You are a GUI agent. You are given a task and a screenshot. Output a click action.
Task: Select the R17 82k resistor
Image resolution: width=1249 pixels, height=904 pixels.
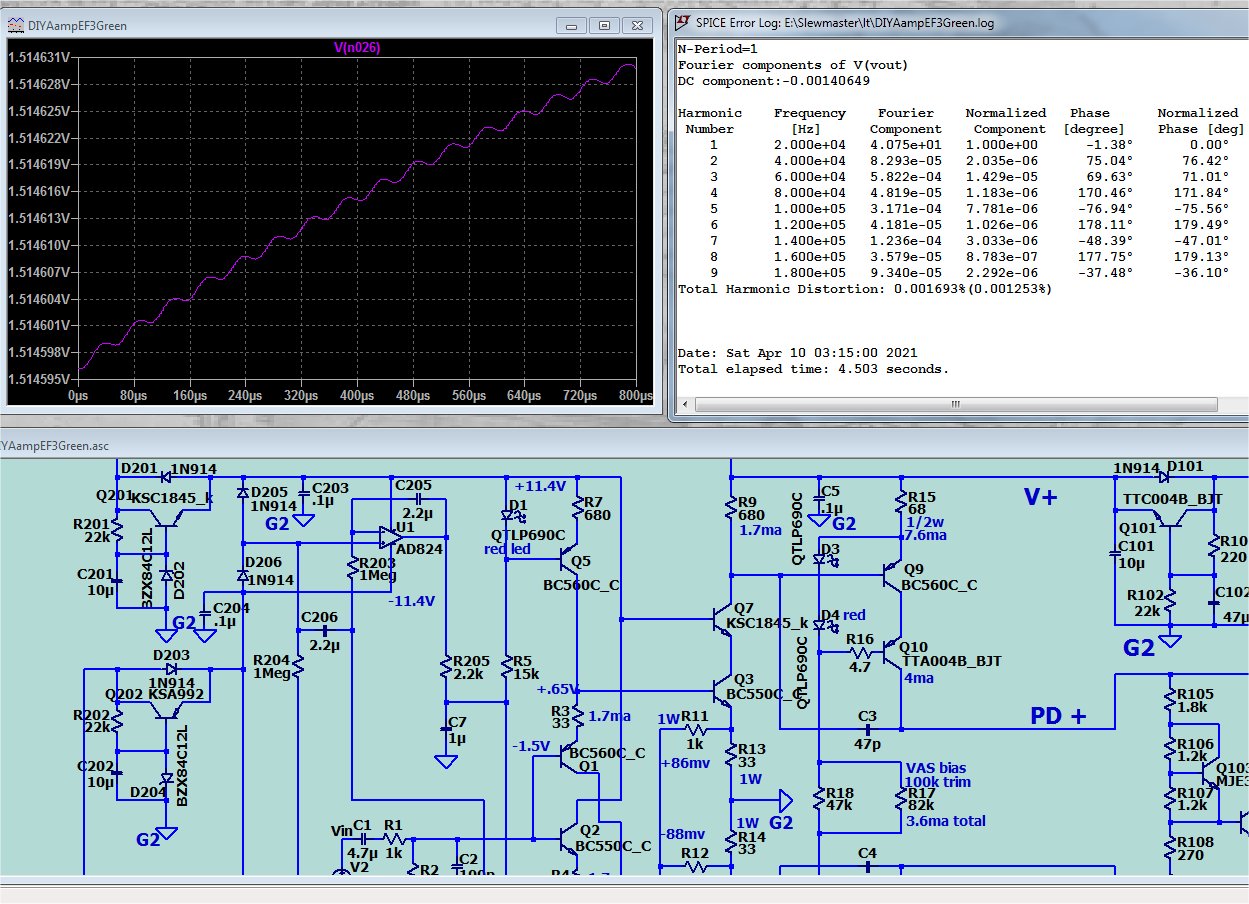(900, 797)
